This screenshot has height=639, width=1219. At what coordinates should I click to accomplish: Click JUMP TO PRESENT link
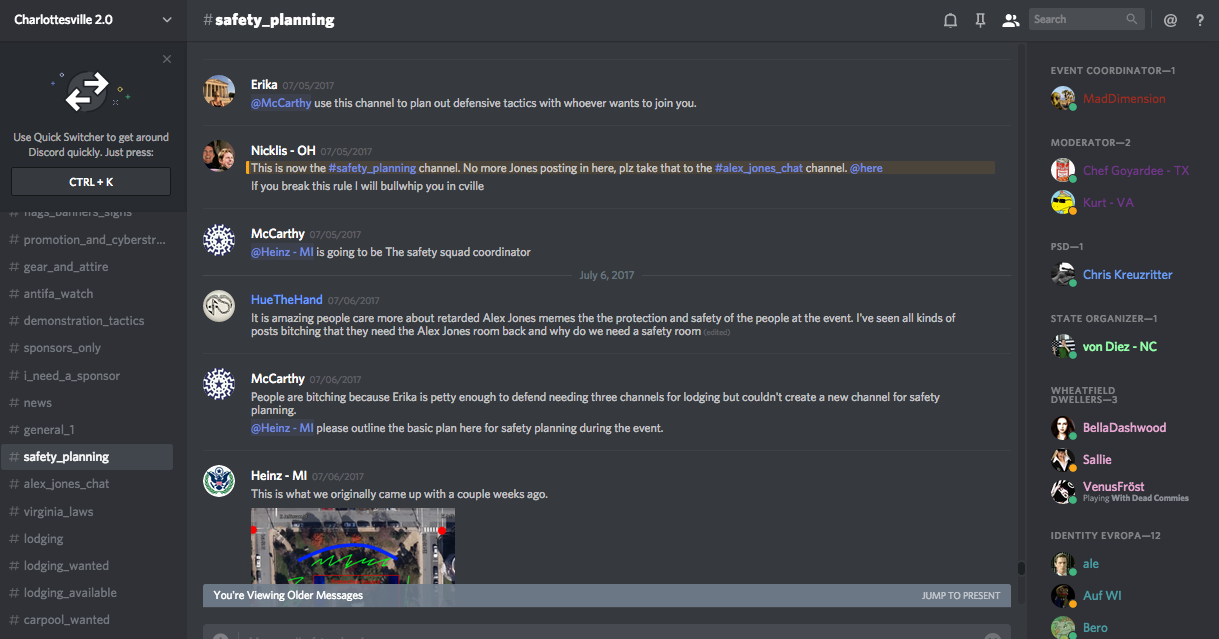coord(961,596)
